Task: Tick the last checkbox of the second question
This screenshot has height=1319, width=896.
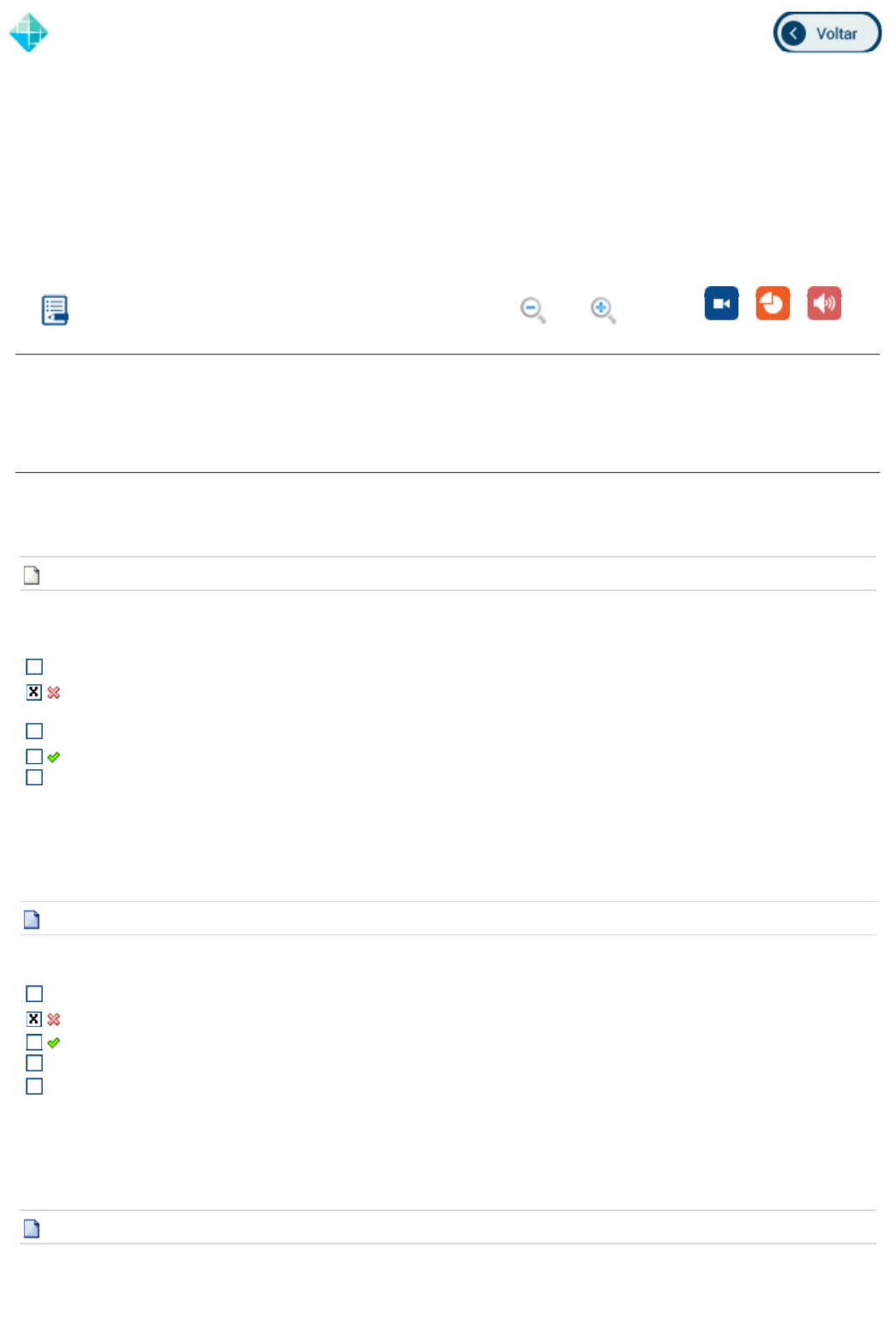Action: 34,1087
